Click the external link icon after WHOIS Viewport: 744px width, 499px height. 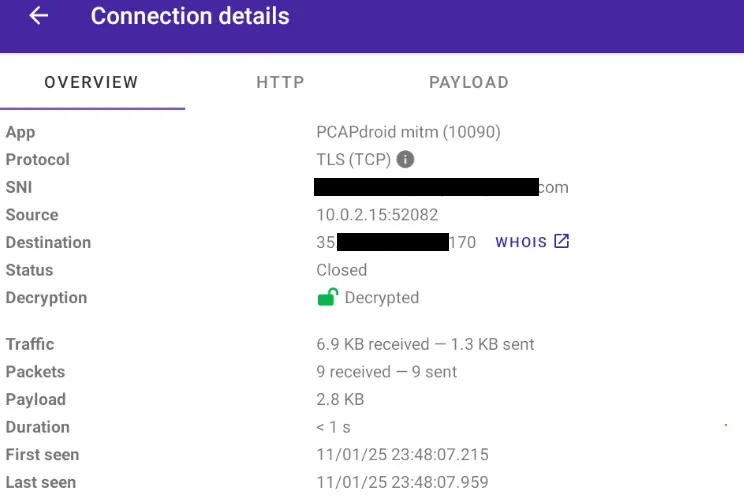562,242
